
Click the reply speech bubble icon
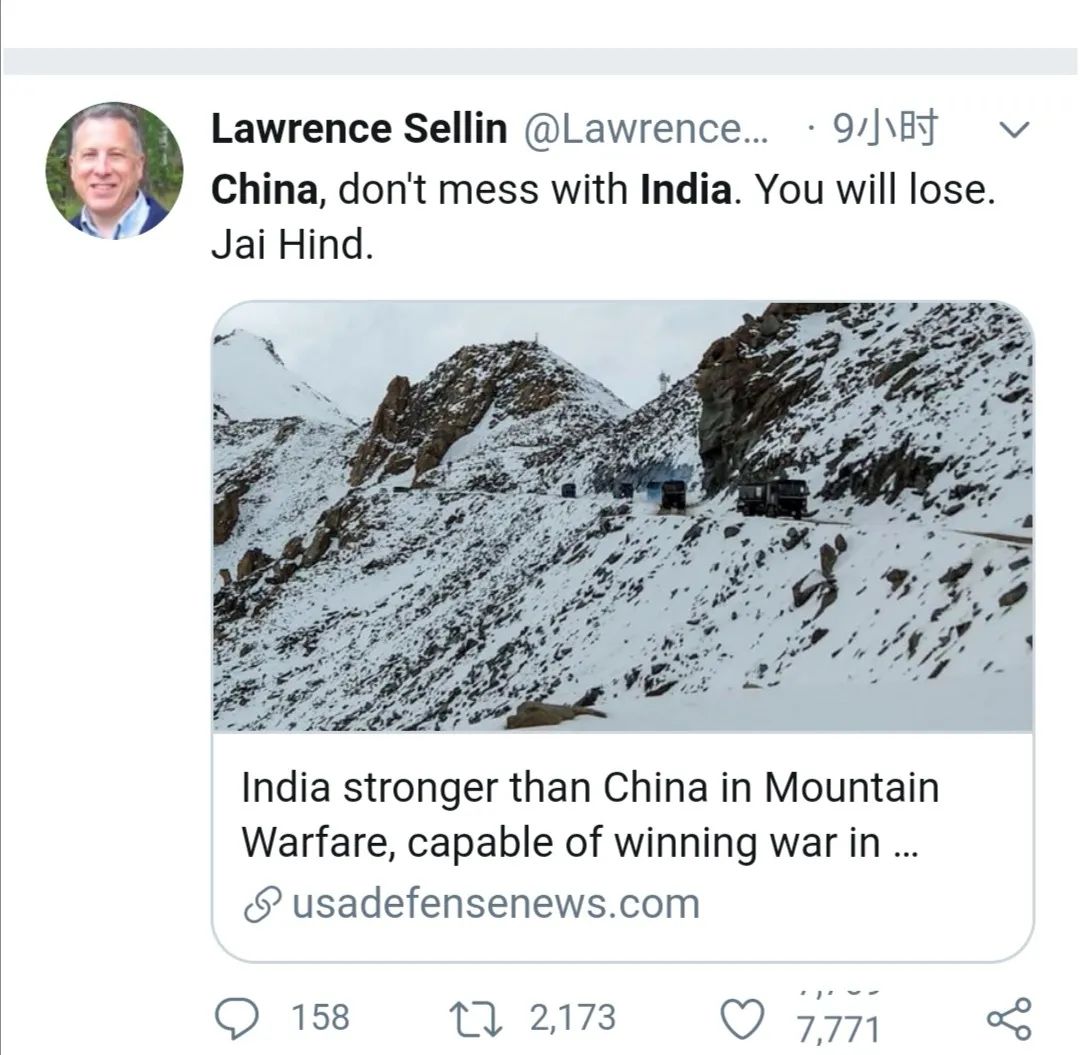[236, 1017]
